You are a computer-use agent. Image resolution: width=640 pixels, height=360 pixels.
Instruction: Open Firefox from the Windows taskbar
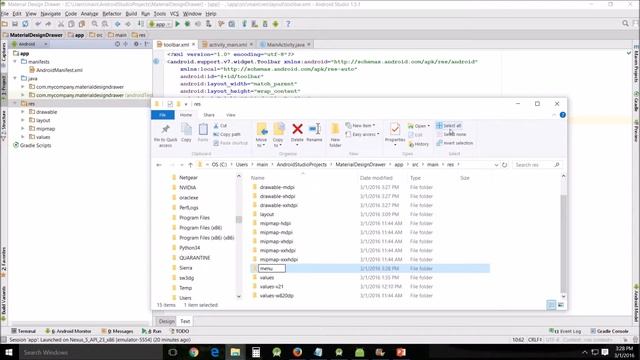point(297,352)
